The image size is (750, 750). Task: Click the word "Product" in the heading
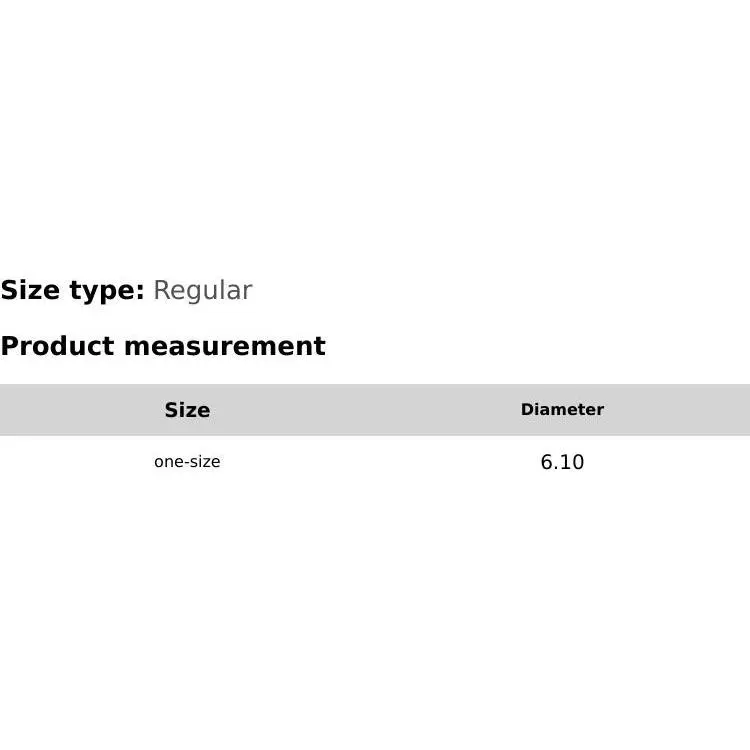tap(57, 346)
